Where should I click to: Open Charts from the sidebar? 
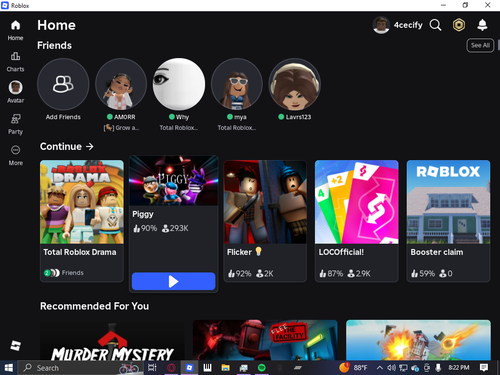coord(15,62)
